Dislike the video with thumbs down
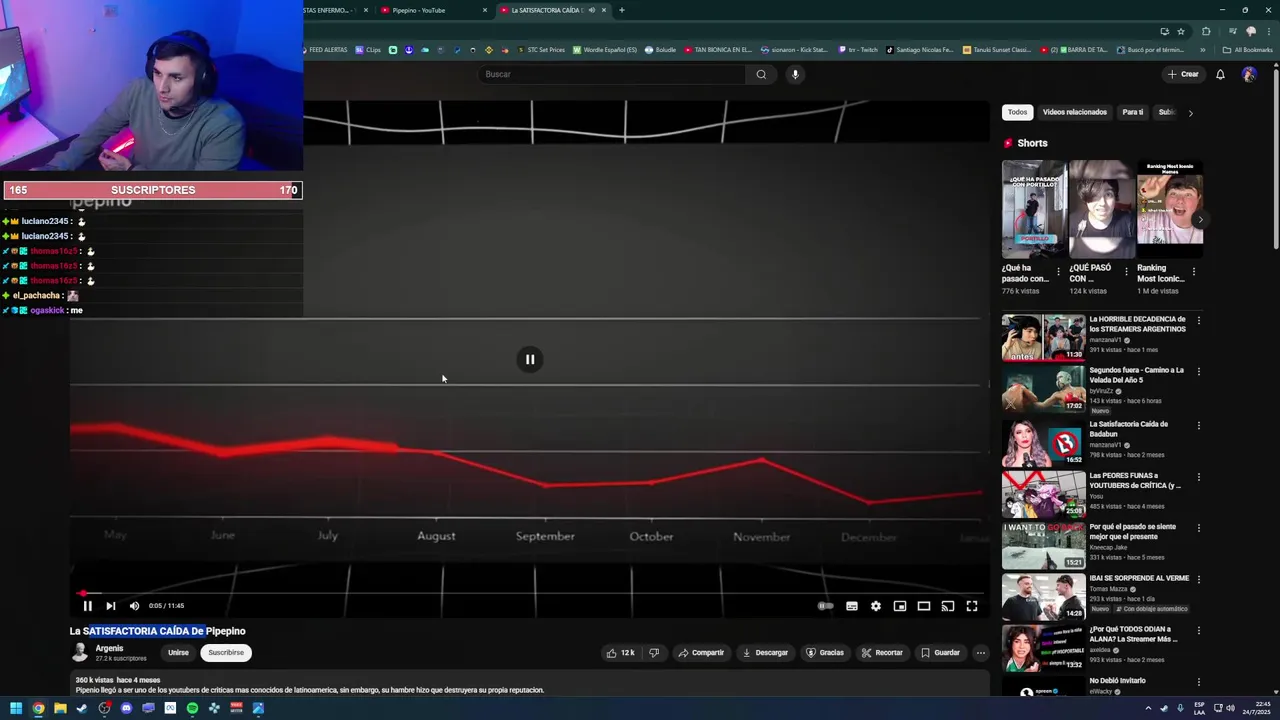 click(654, 653)
